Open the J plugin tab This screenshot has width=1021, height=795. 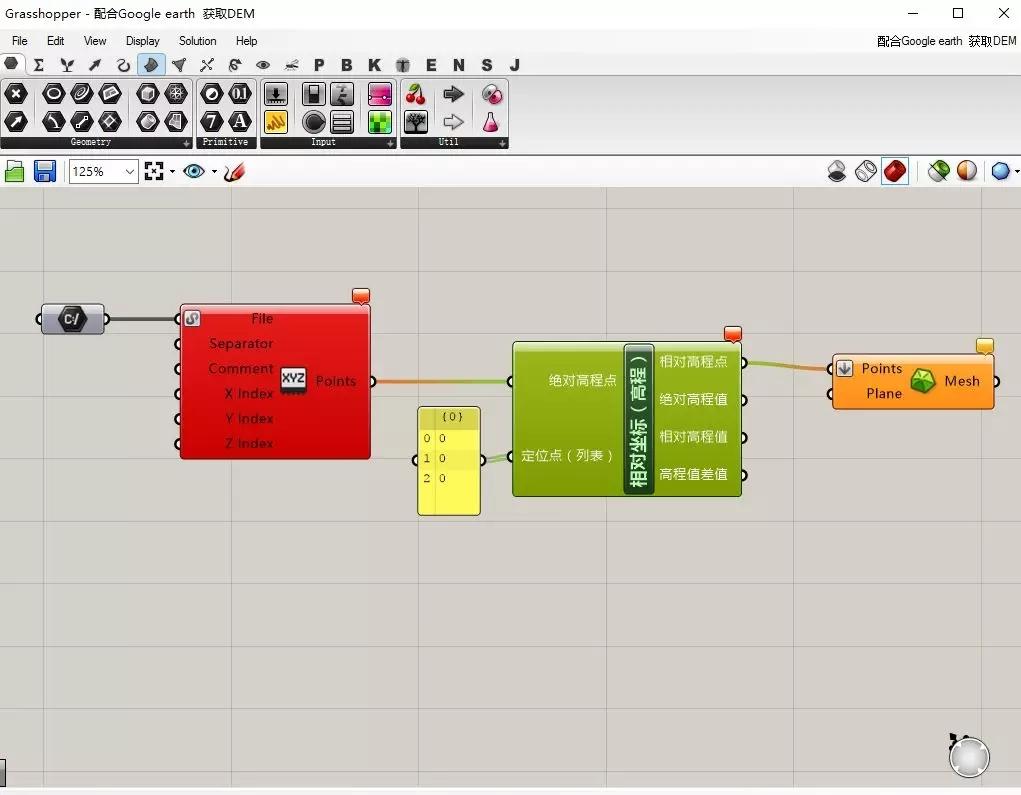click(514, 65)
